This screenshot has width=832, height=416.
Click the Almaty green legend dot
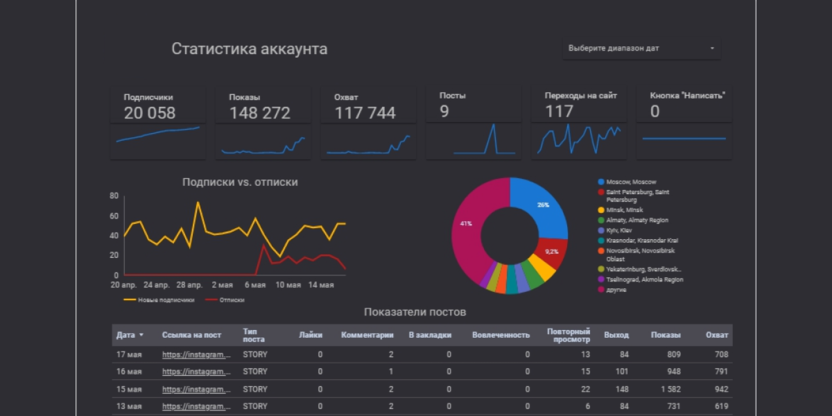[600, 220]
